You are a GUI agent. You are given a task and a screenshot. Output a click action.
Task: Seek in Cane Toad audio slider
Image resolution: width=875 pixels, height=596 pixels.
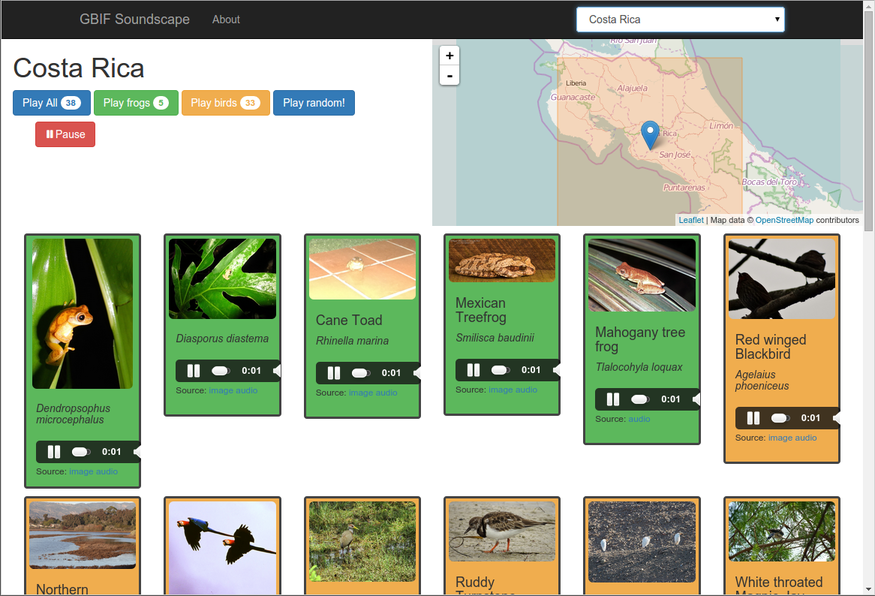tap(360, 373)
